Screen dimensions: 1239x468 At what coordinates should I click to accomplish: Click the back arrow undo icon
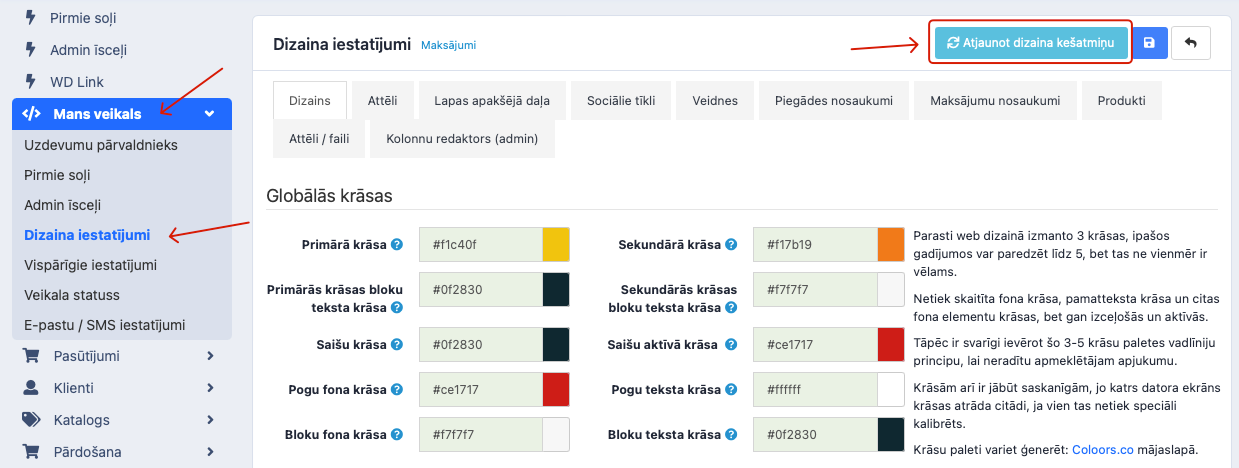pos(1190,43)
